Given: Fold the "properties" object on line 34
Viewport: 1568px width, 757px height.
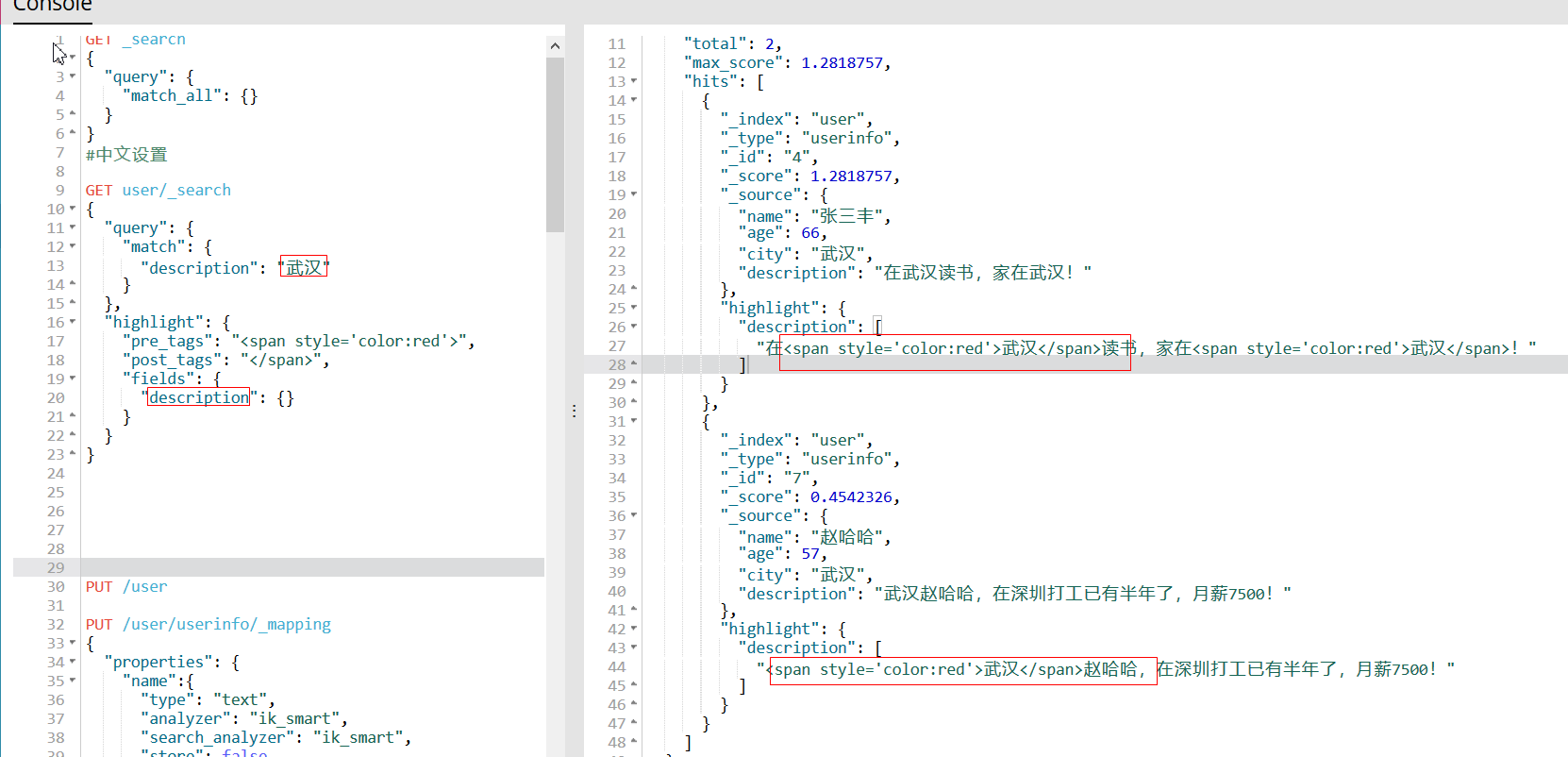Looking at the screenshot, I should pyautogui.click(x=73, y=662).
